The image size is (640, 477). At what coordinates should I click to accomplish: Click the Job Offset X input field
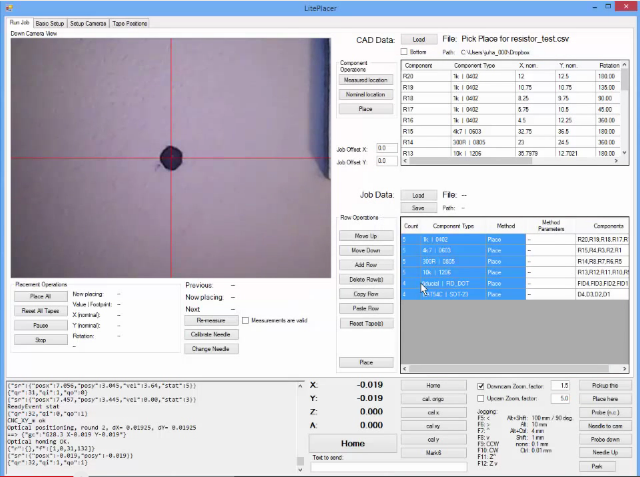click(x=385, y=148)
